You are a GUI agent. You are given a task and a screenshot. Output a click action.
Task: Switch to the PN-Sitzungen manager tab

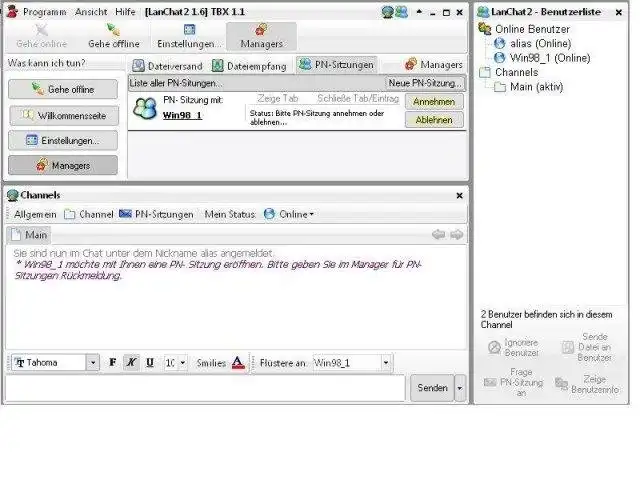click(x=336, y=64)
